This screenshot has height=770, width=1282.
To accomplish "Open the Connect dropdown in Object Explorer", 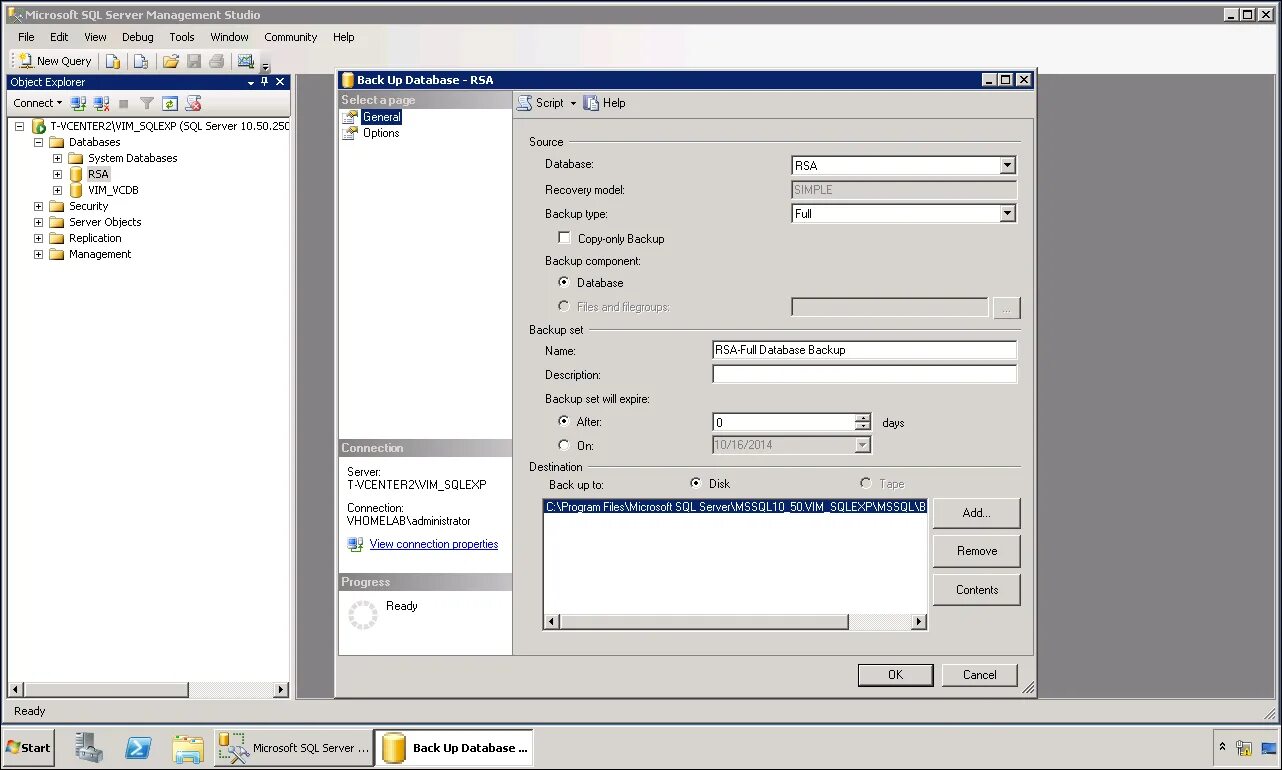I will 38,103.
